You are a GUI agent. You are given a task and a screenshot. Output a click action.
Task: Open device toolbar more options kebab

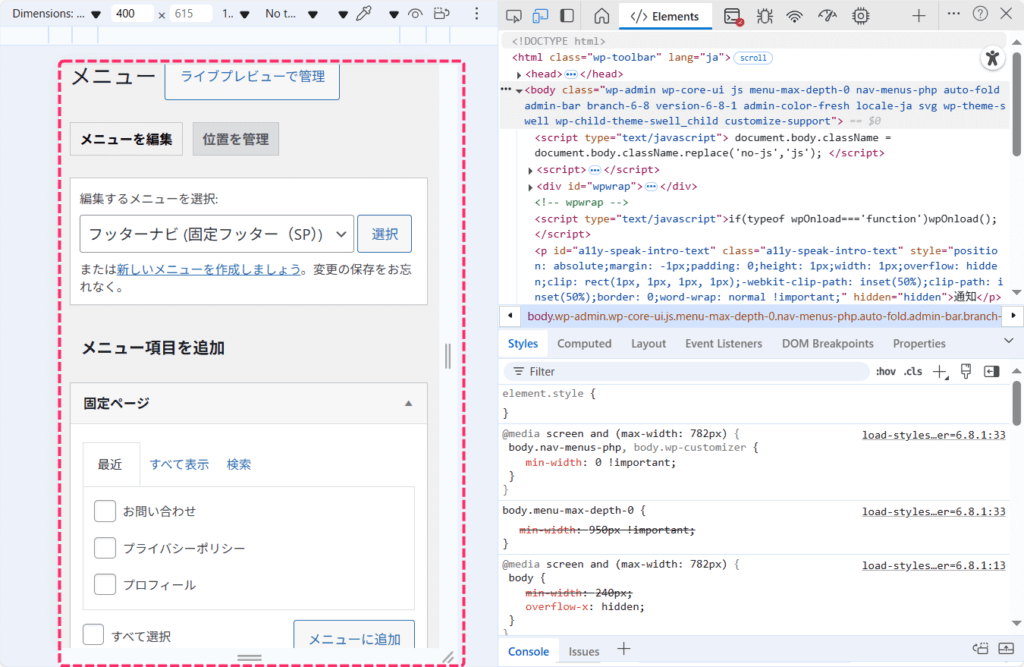point(477,14)
